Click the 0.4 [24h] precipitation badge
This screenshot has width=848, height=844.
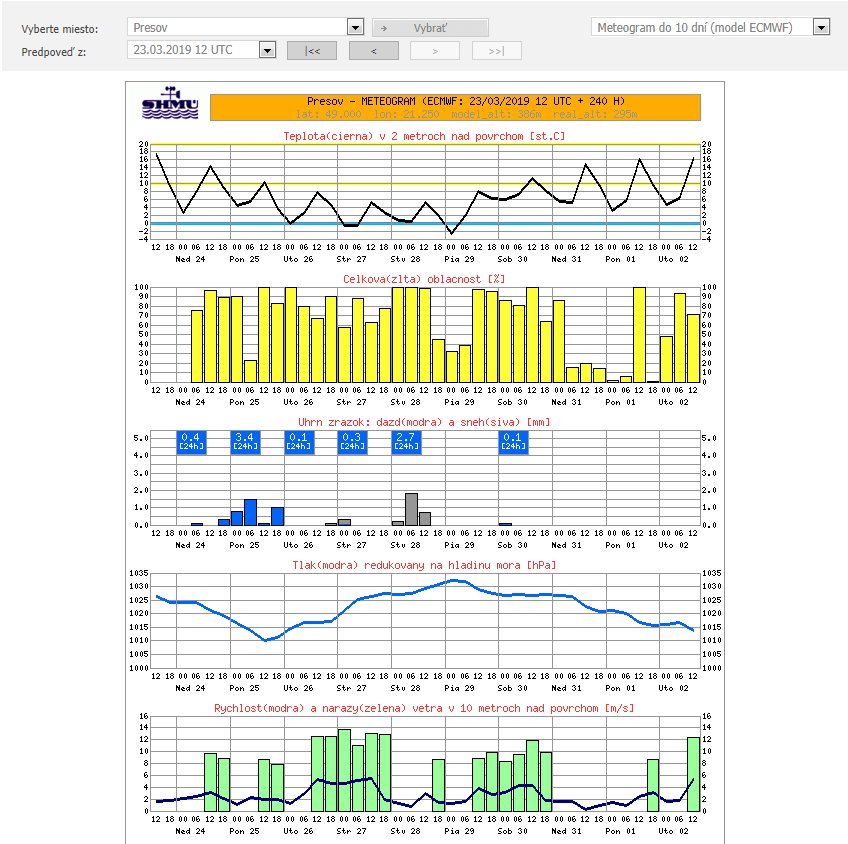point(190,441)
